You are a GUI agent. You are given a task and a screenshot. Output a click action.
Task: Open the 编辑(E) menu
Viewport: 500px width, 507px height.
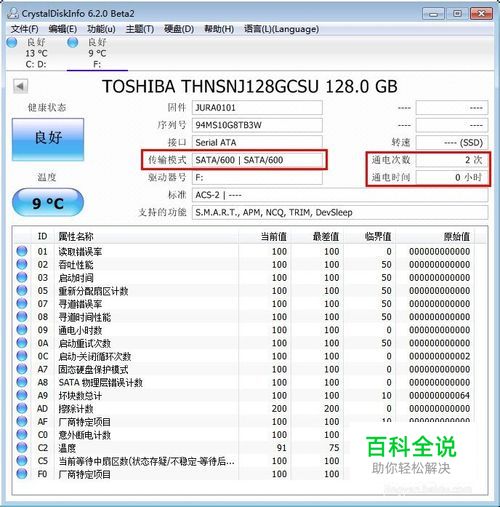(x=63, y=29)
